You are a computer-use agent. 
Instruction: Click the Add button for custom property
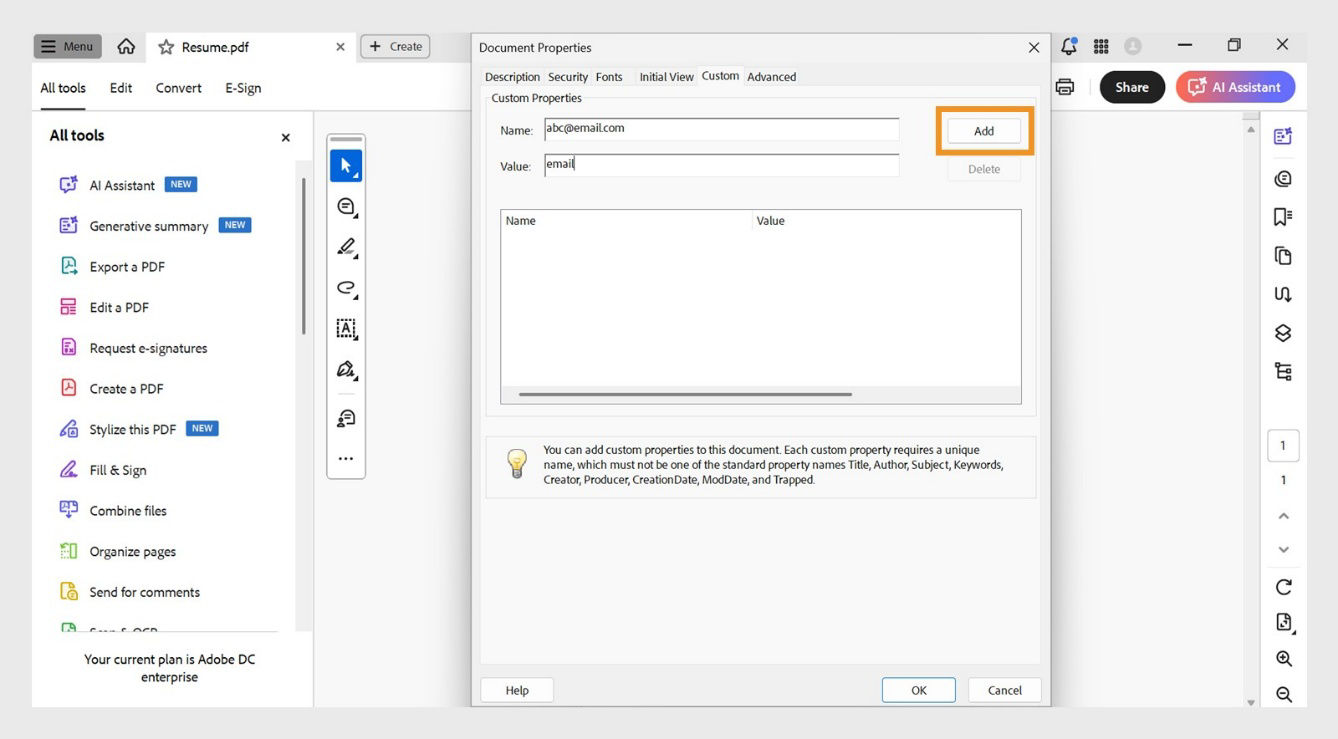coord(983,130)
